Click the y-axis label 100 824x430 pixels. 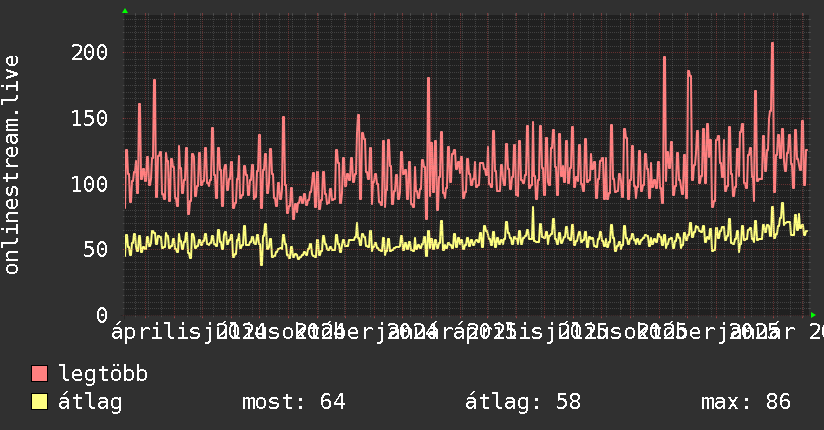(x=89, y=184)
